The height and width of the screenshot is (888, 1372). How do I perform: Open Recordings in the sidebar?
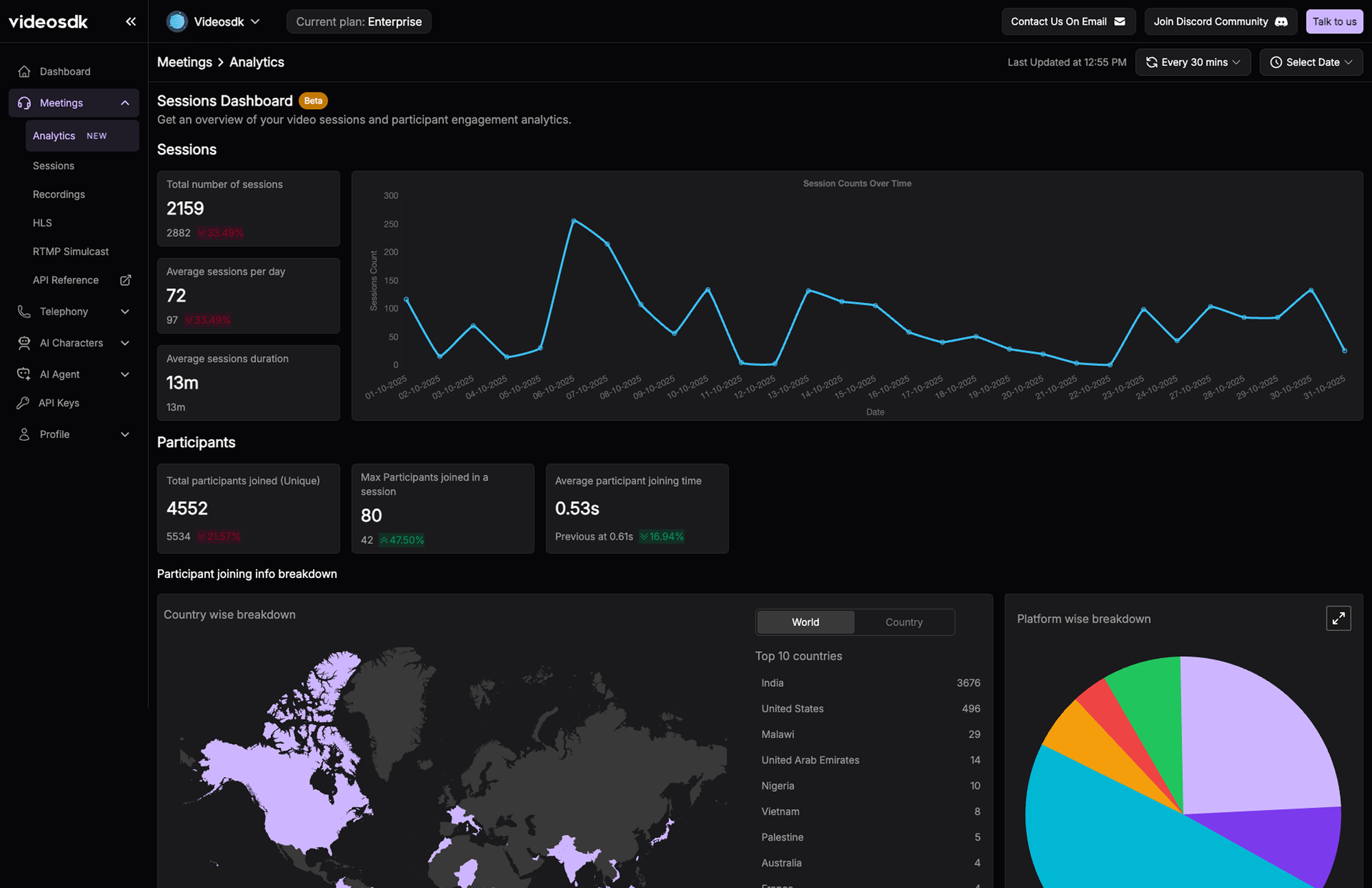(59, 195)
